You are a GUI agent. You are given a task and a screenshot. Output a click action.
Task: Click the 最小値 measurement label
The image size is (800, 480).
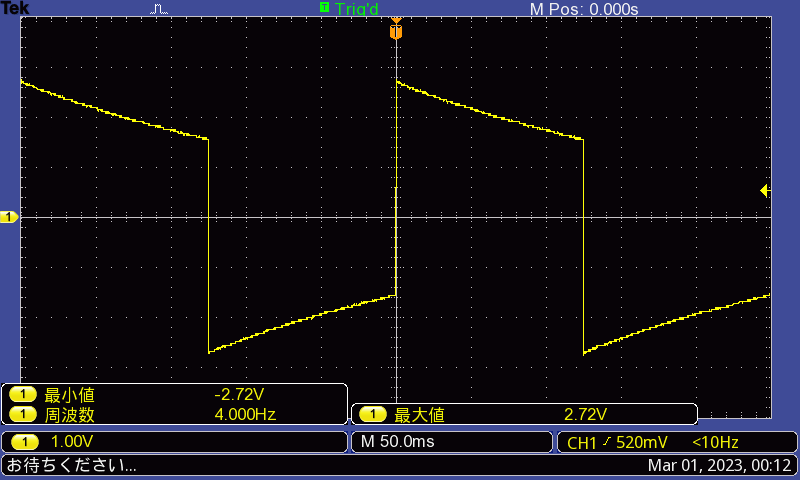point(69,395)
